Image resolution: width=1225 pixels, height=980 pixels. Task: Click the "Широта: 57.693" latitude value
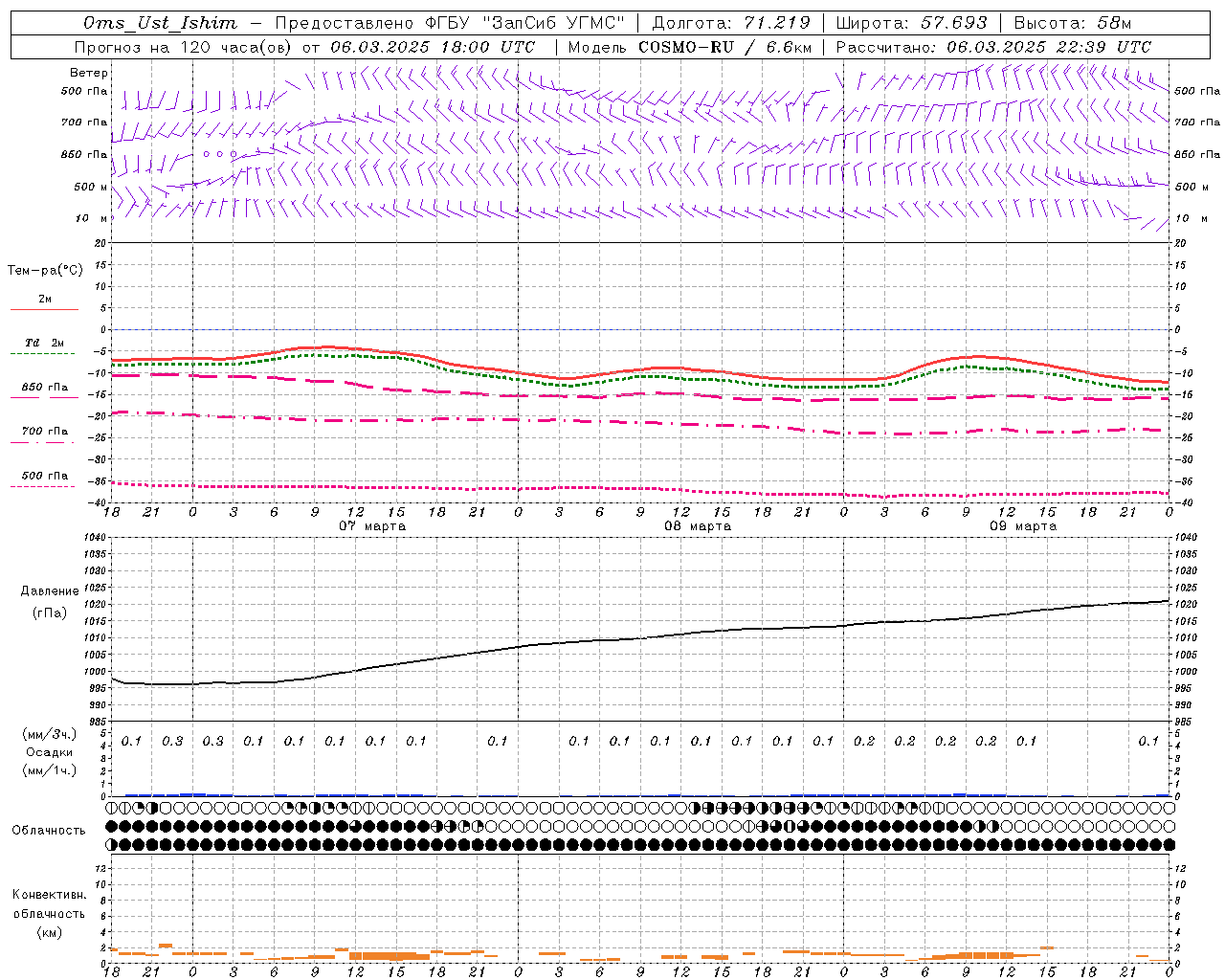point(911,23)
